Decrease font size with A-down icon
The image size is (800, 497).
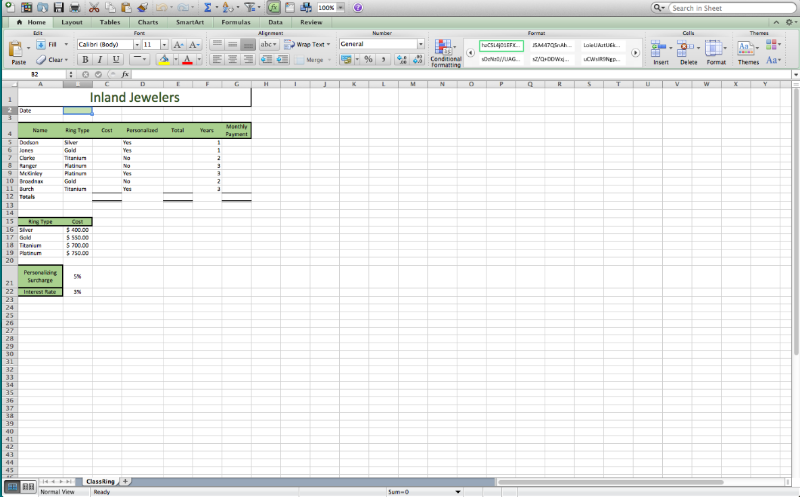(x=194, y=44)
